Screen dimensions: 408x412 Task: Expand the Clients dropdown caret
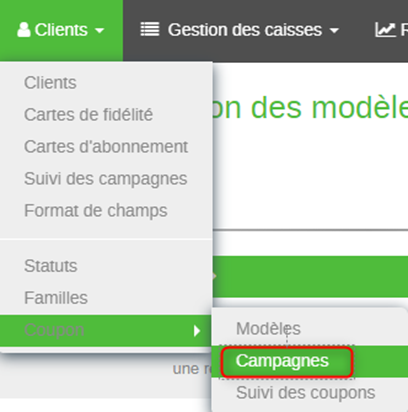point(99,31)
